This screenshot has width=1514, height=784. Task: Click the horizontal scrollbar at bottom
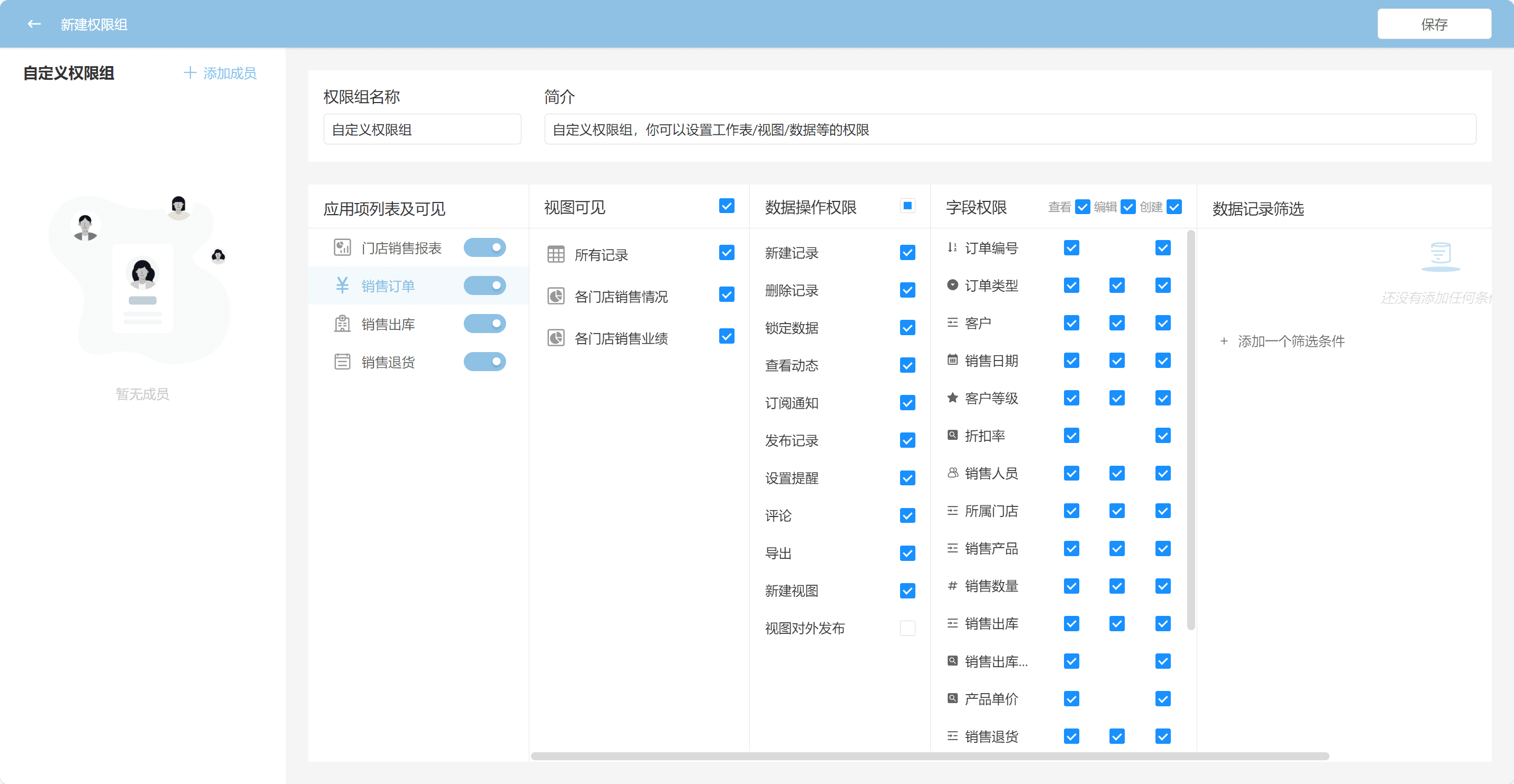coord(929,757)
